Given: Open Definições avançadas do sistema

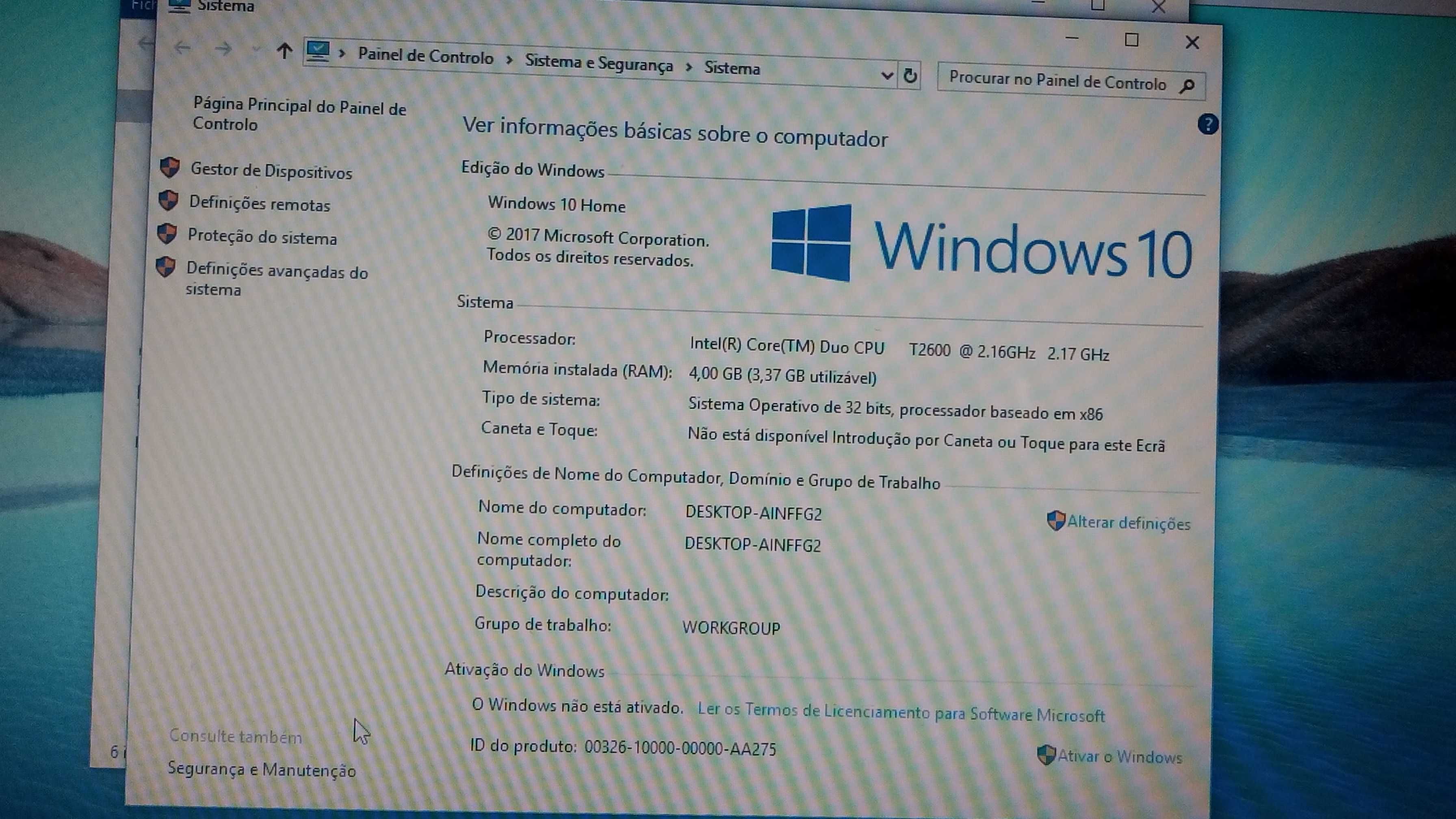Looking at the screenshot, I should point(276,279).
